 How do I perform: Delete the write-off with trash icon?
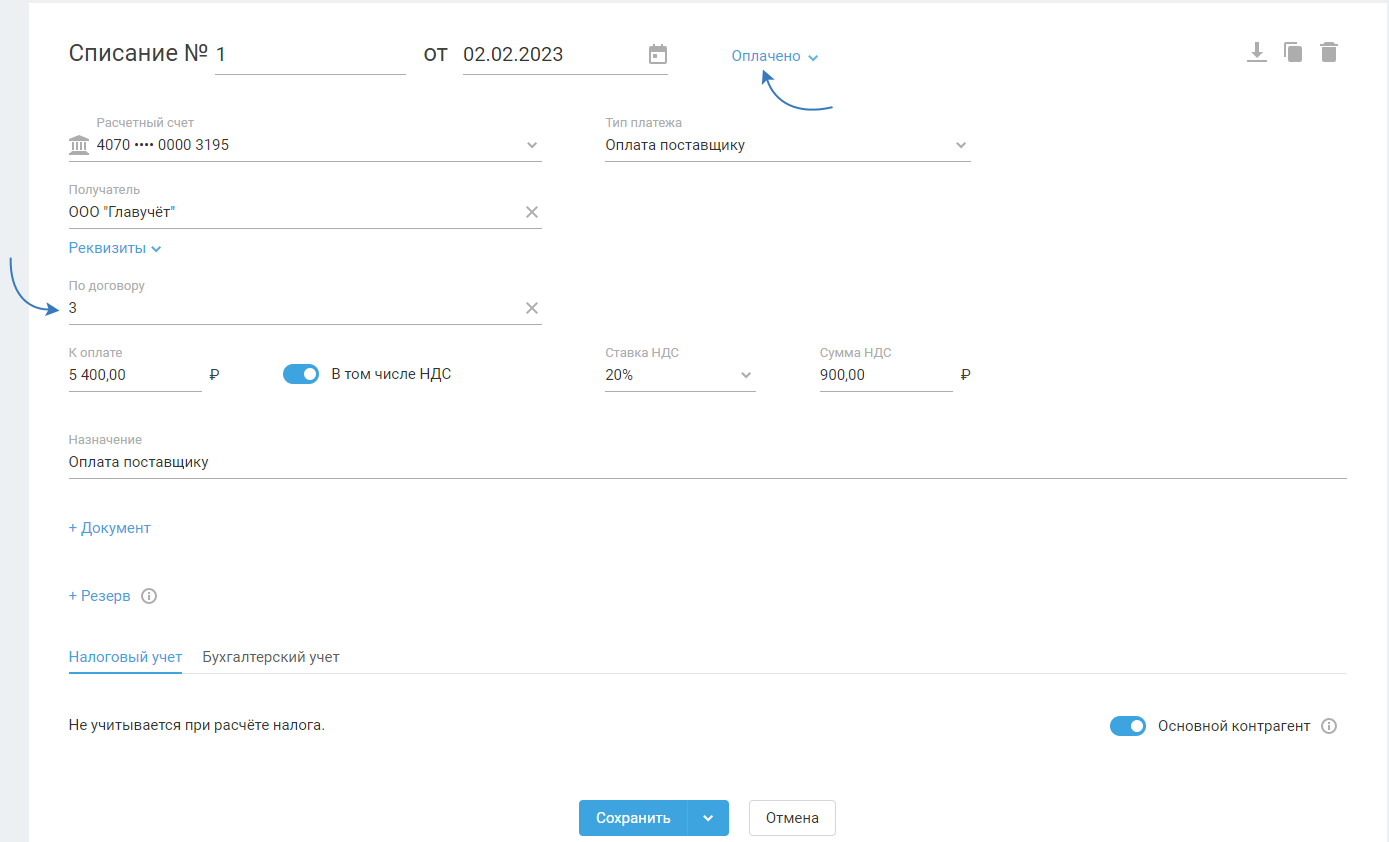pyautogui.click(x=1328, y=53)
